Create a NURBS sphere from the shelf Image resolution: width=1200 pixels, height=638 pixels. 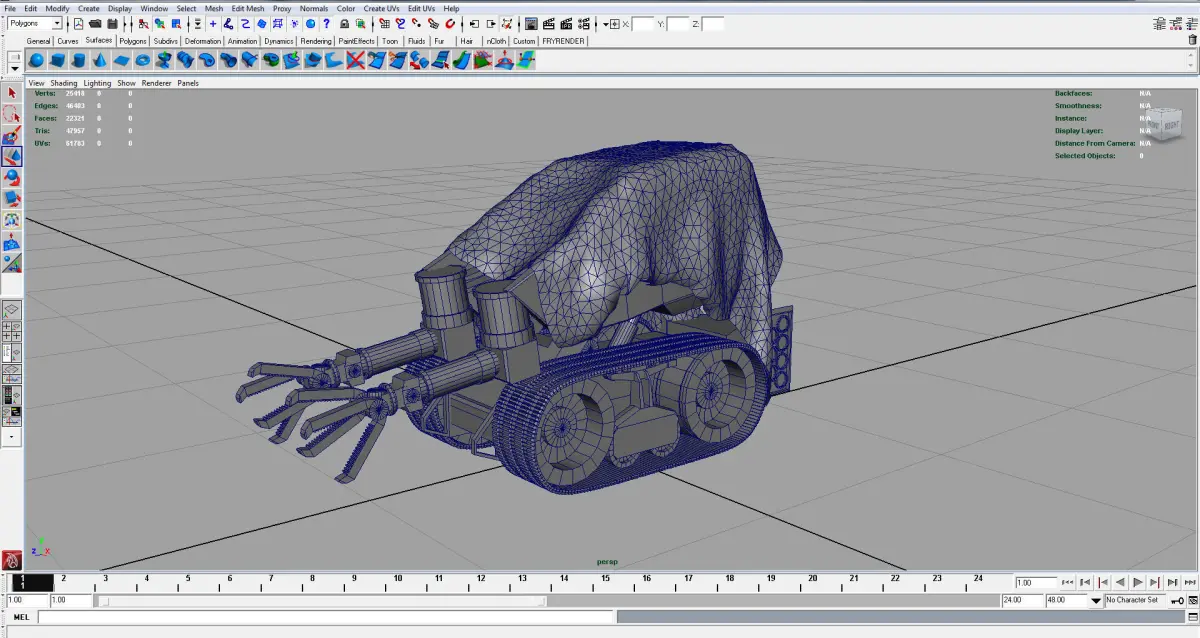click(x=36, y=60)
